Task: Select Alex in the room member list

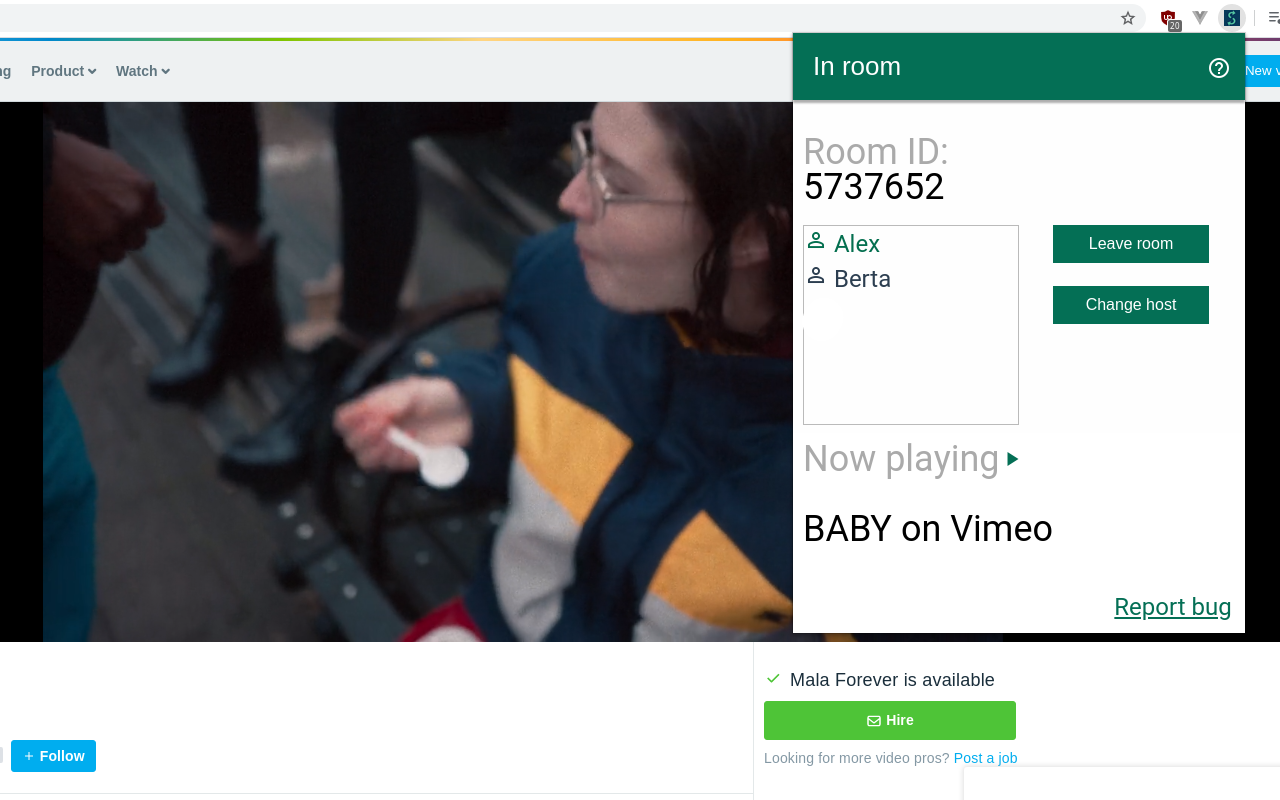Action: pyautogui.click(x=857, y=244)
